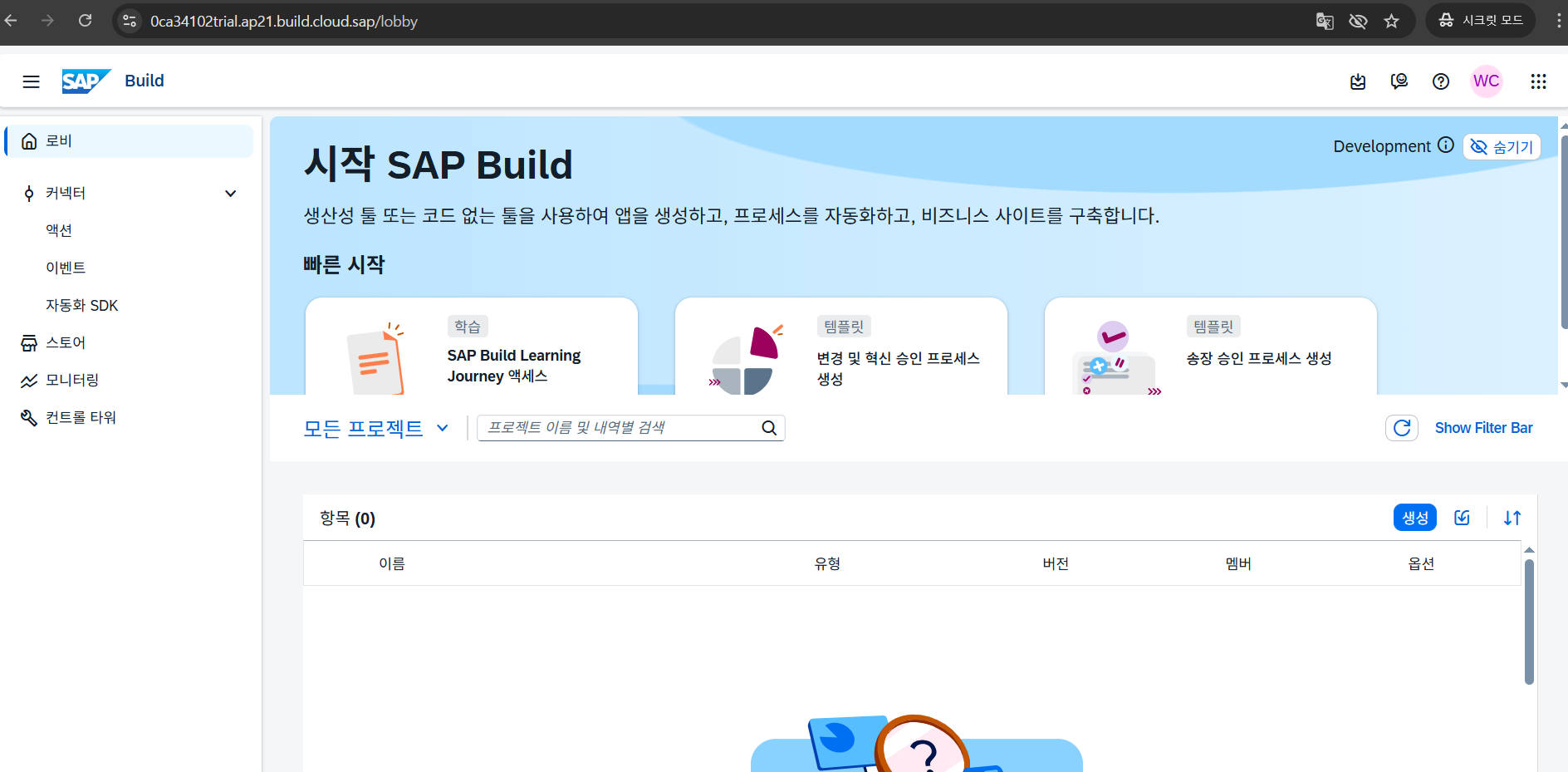Open the product switcher grid icon
This screenshot has height=772, width=1568.
click(x=1538, y=81)
